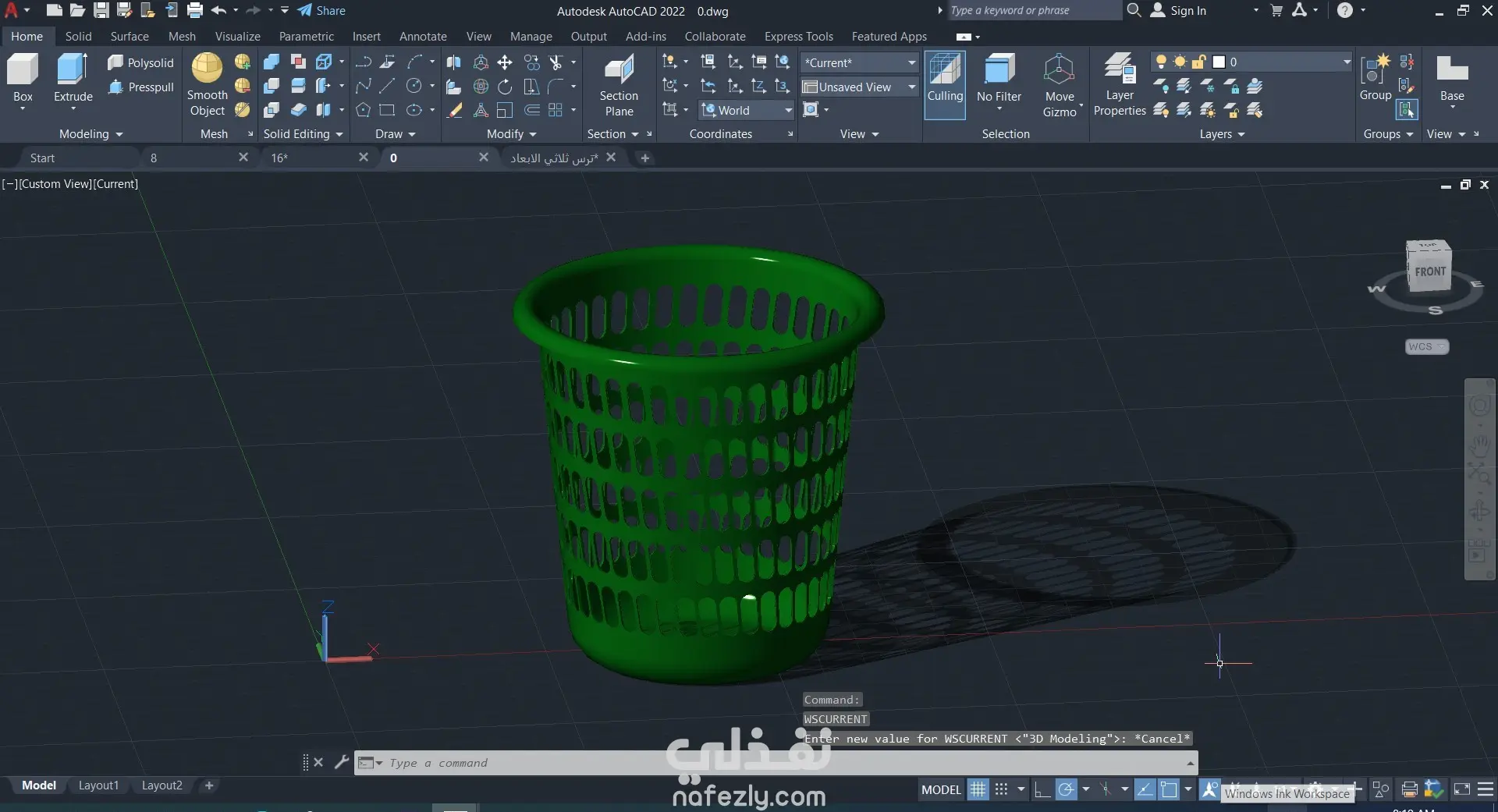Expand the Draw panel dropdown
This screenshot has width=1498, height=812.
(396, 134)
